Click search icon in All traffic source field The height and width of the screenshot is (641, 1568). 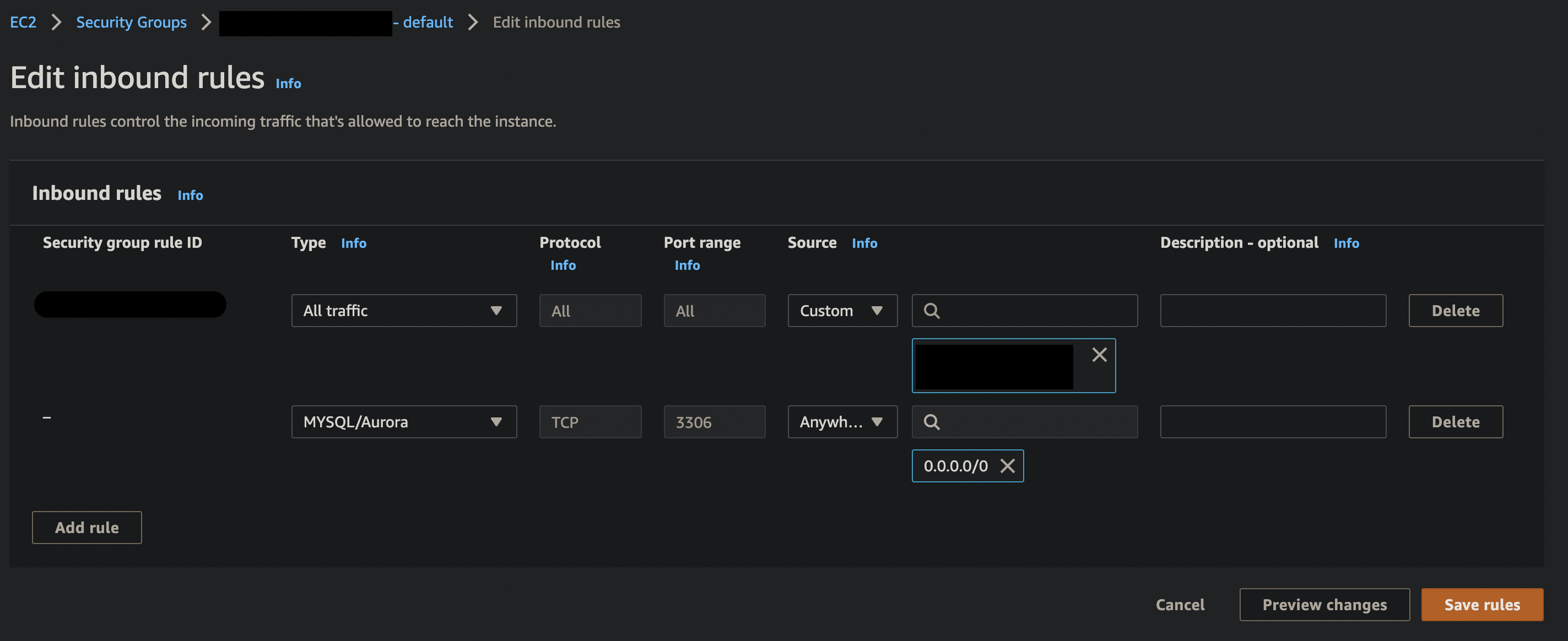931,311
